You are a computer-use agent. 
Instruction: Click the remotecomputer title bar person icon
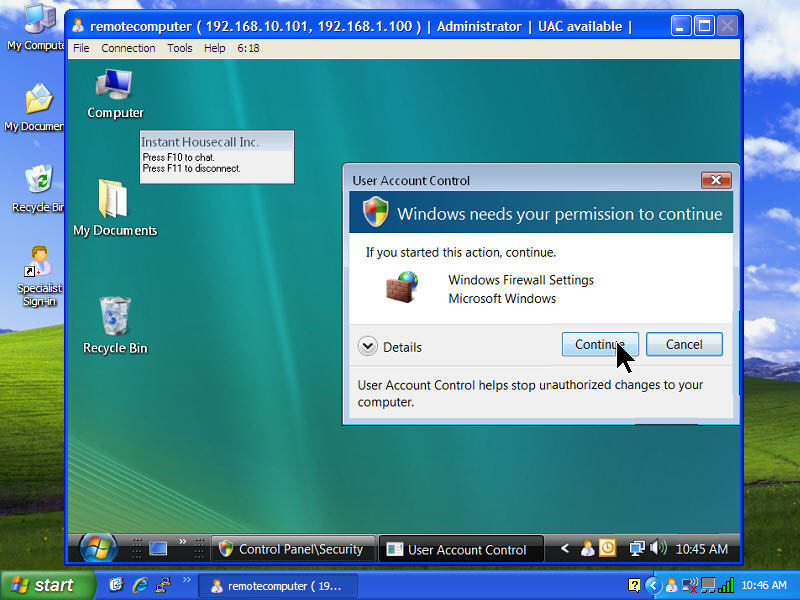click(78, 25)
